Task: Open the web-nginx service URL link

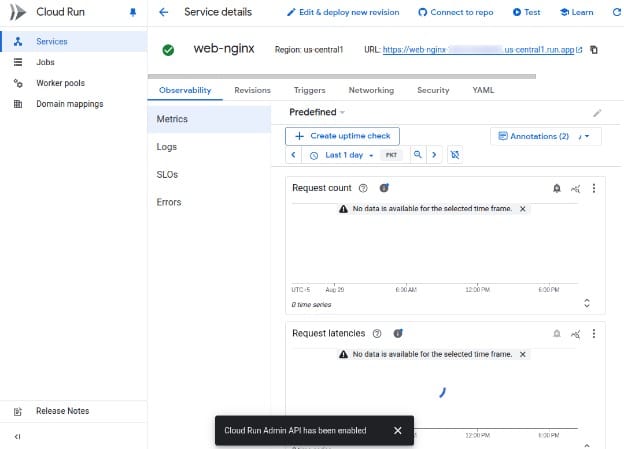Action: pyautogui.click(x=482, y=50)
